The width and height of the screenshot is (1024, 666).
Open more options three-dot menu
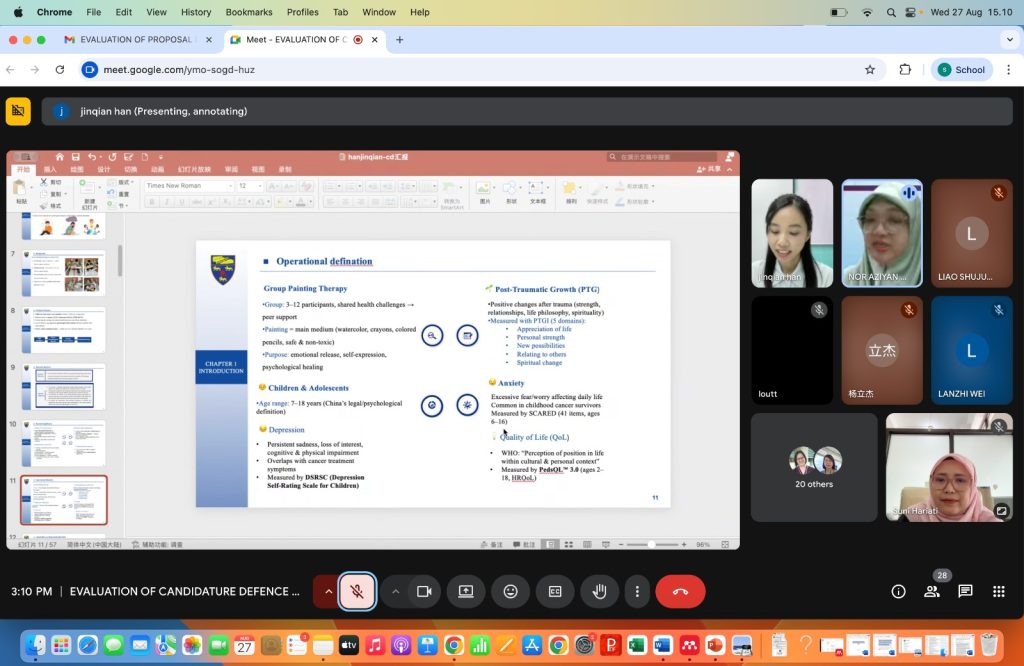(637, 591)
